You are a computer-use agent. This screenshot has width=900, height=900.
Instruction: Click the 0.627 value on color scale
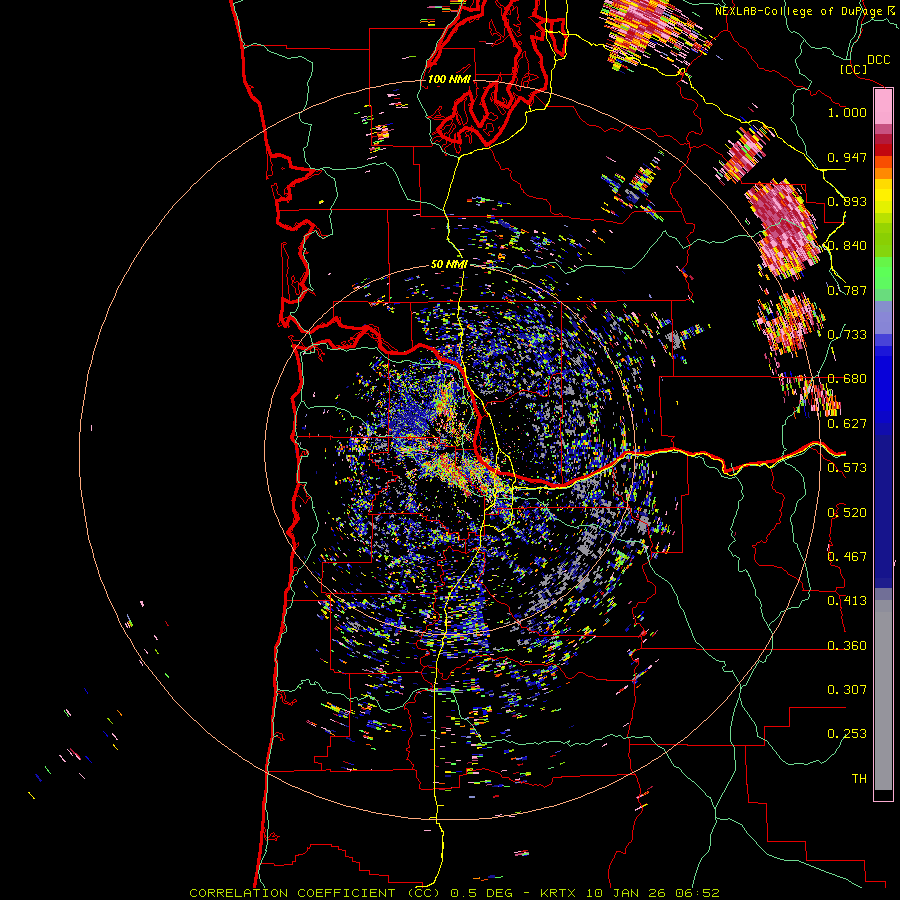847,424
